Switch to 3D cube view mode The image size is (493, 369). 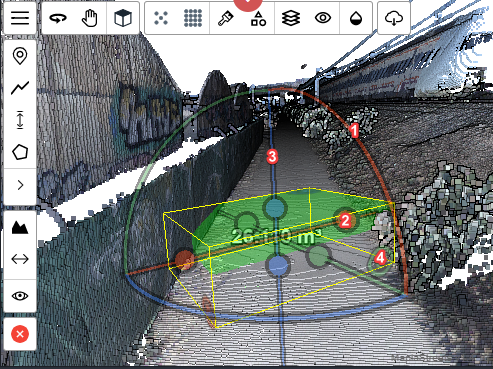coord(122,18)
